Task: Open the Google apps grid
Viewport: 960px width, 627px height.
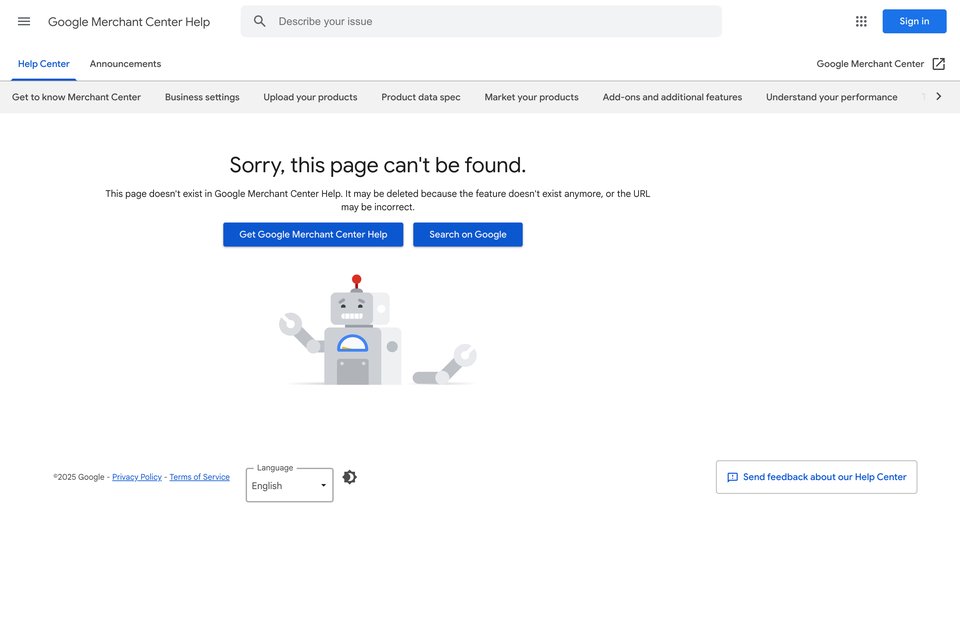Action: [x=861, y=21]
